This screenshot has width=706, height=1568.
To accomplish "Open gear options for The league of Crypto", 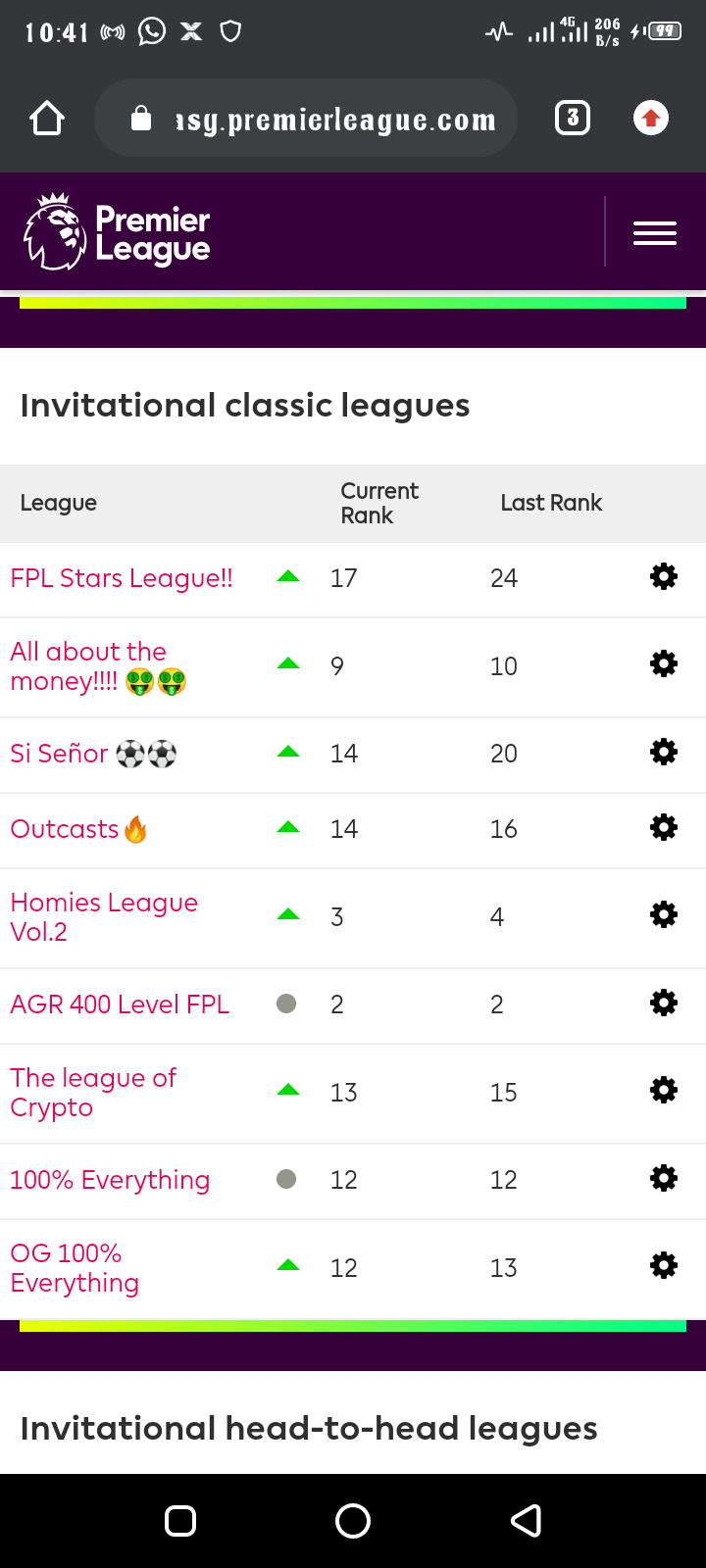I will pos(664,1090).
